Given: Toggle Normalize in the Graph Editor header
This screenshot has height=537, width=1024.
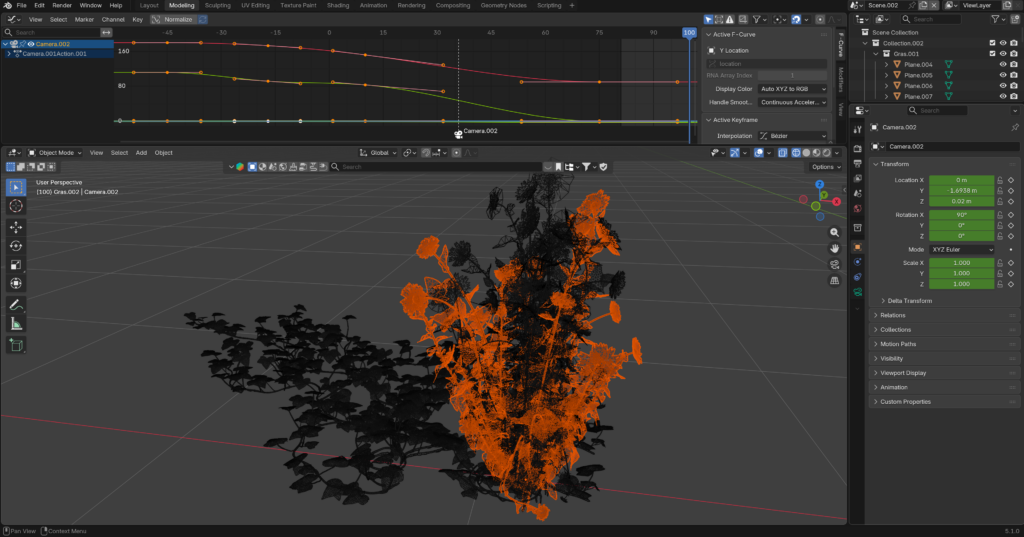Looking at the screenshot, I should pos(174,20).
